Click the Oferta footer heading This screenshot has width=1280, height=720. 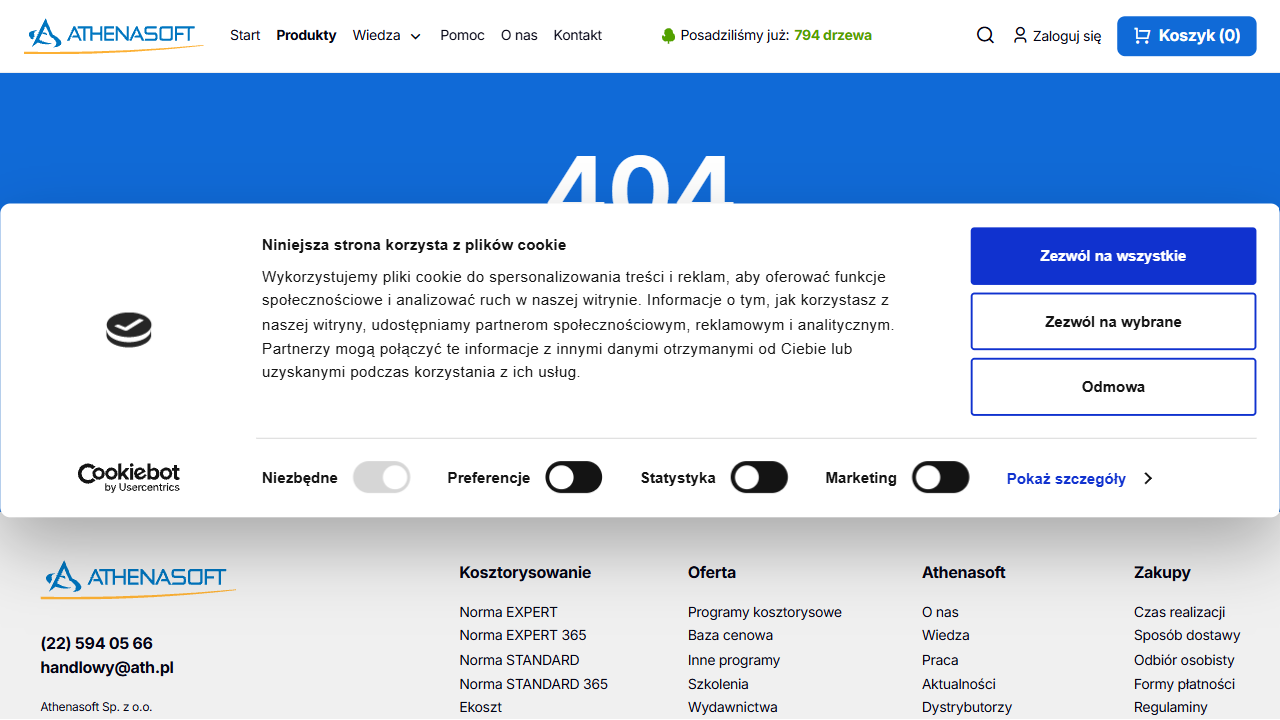[712, 573]
